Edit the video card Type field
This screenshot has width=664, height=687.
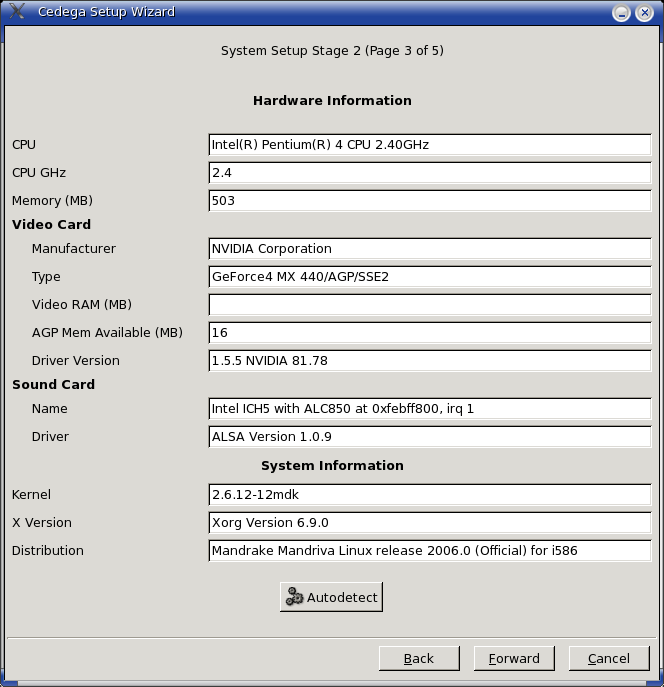(x=430, y=277)
